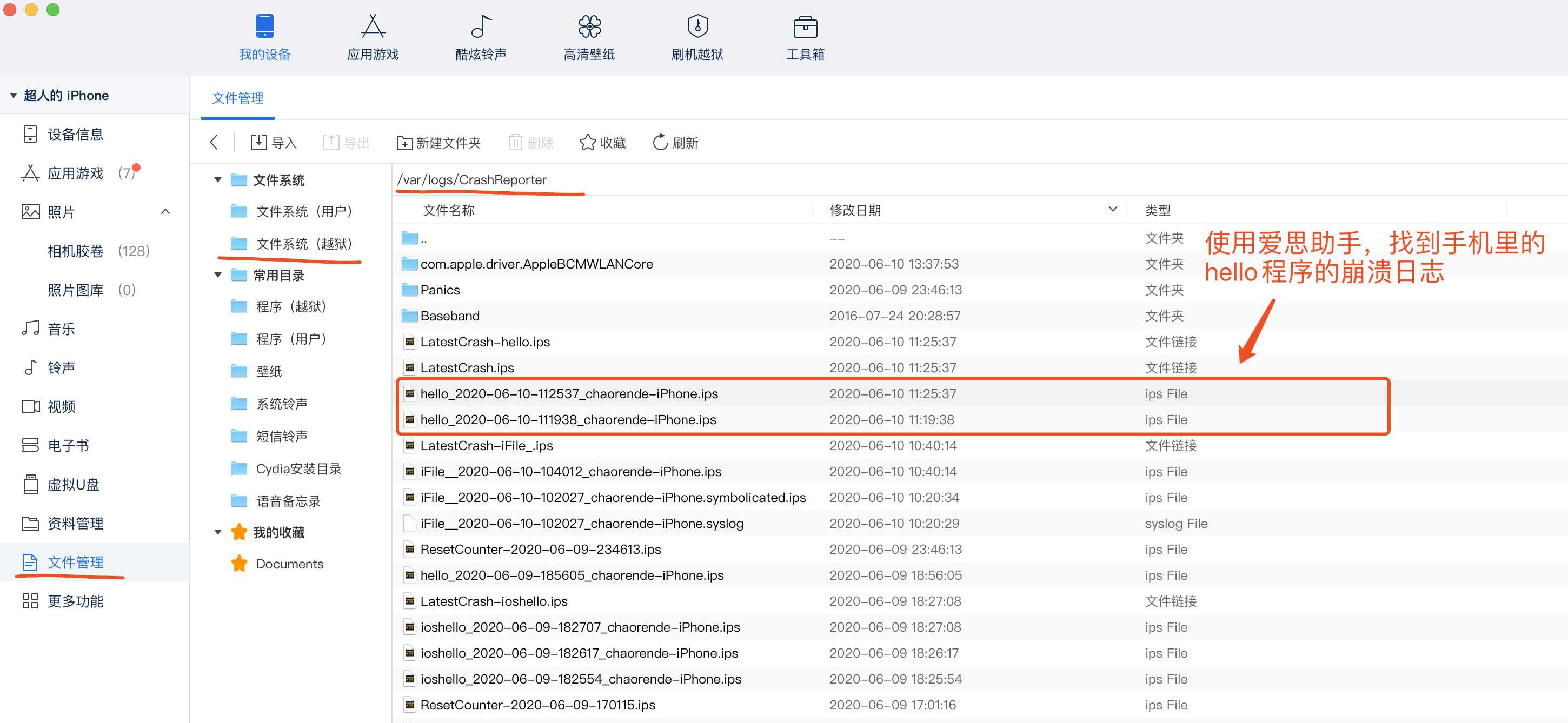Click 删除 delete button
Screen dimensions: 1568x723
[531, 142]
